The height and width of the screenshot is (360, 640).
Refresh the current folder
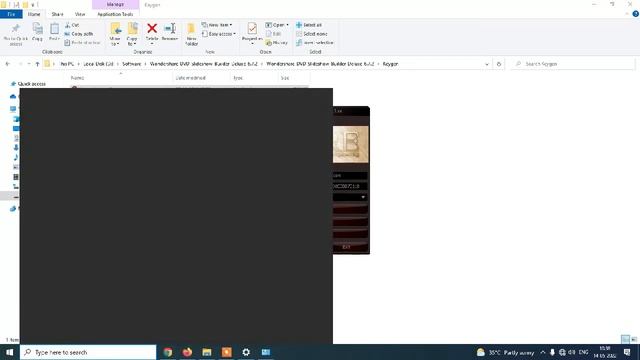pos(499,64)
